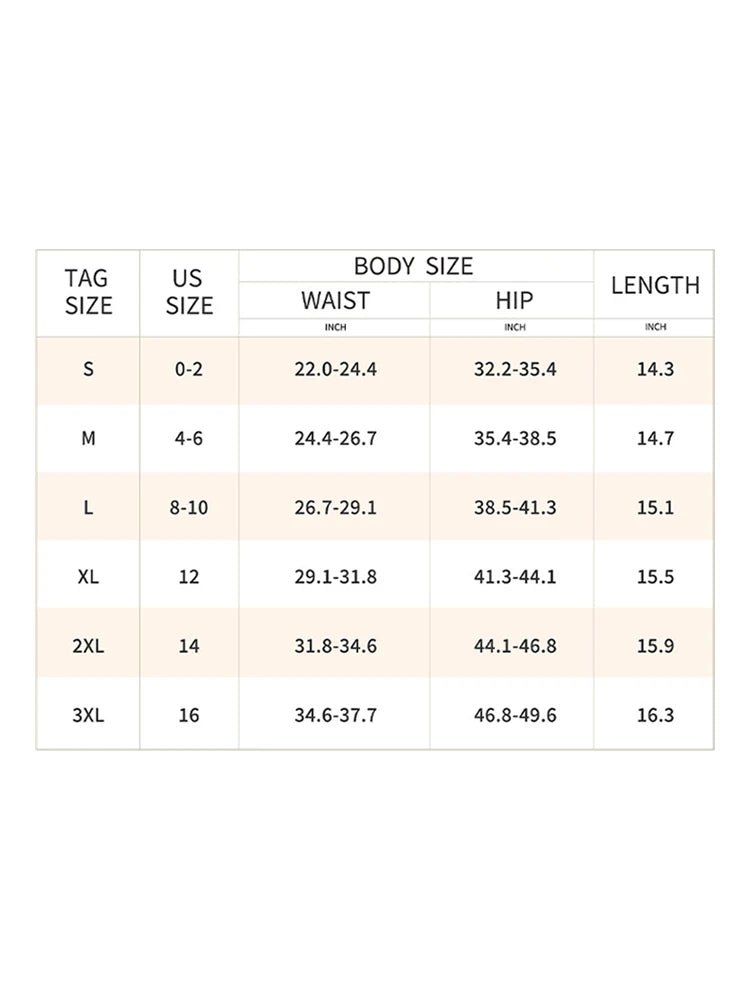Select the BODY SIZE header cell
This screenshot has height=1000, width=750.
tap(414, 266)
